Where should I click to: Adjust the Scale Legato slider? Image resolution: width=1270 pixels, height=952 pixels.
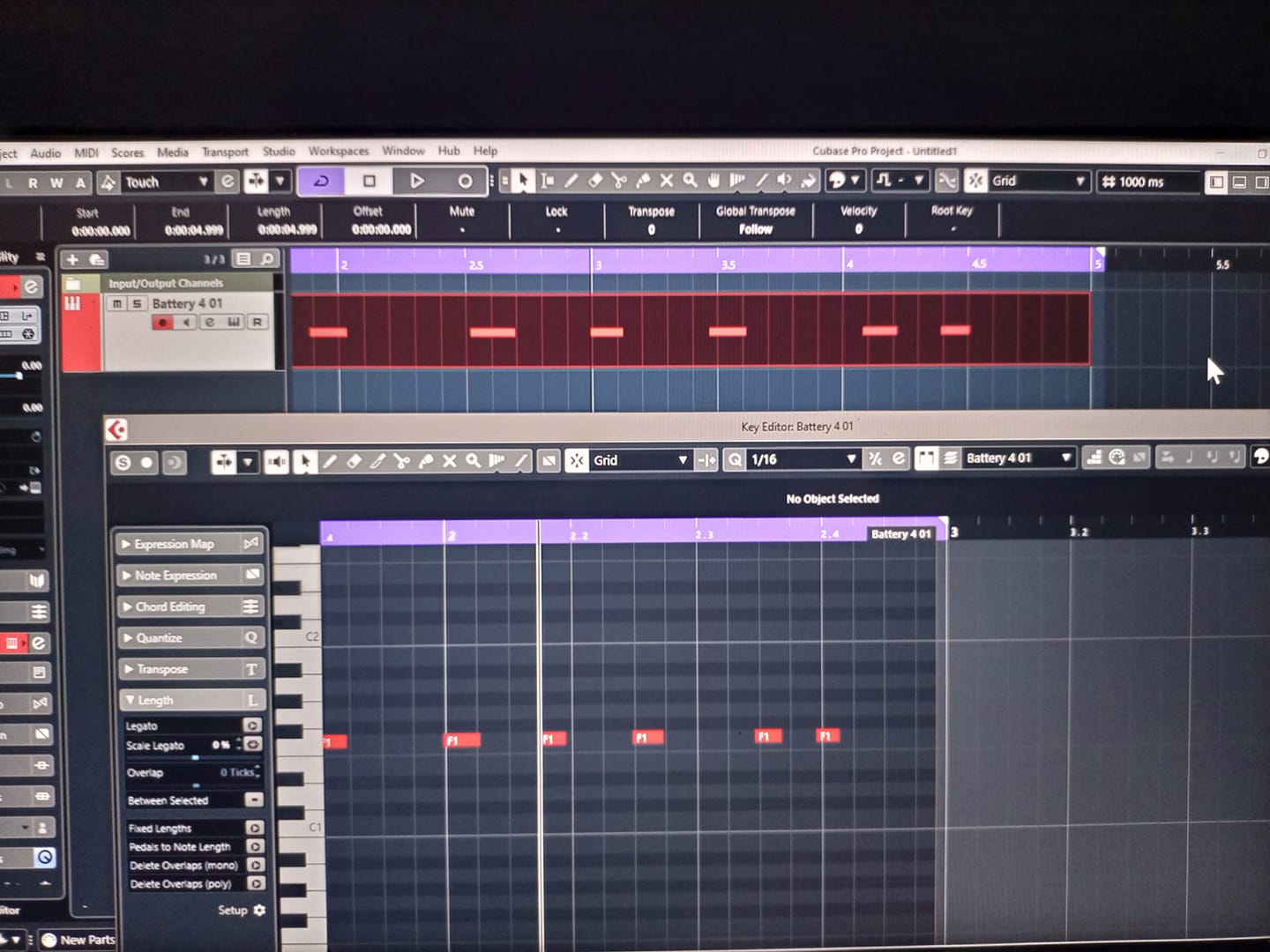196,756
